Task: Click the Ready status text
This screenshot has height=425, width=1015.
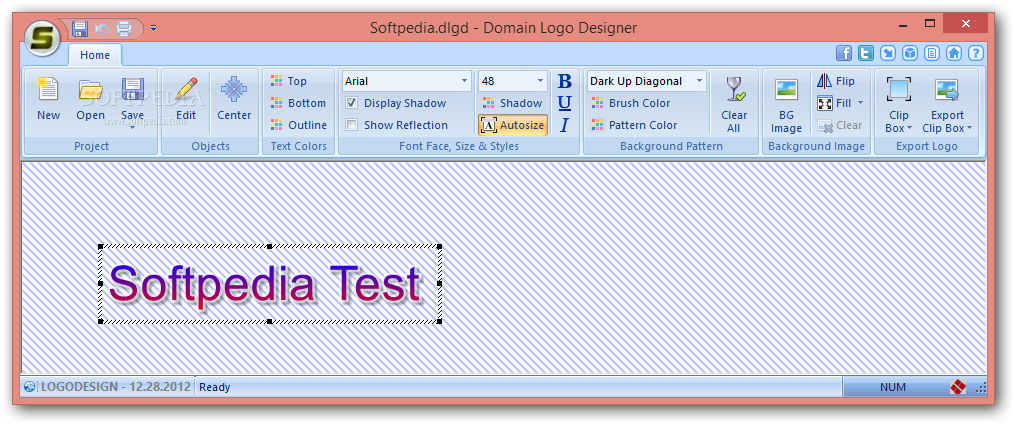Action: tap(214, 387)
